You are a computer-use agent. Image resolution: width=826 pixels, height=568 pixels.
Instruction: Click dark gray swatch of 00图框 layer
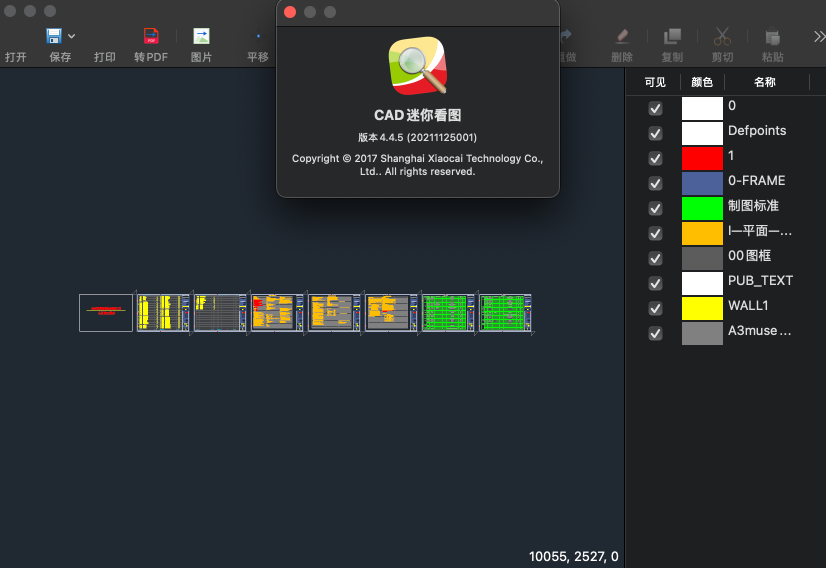coord(702,259)
